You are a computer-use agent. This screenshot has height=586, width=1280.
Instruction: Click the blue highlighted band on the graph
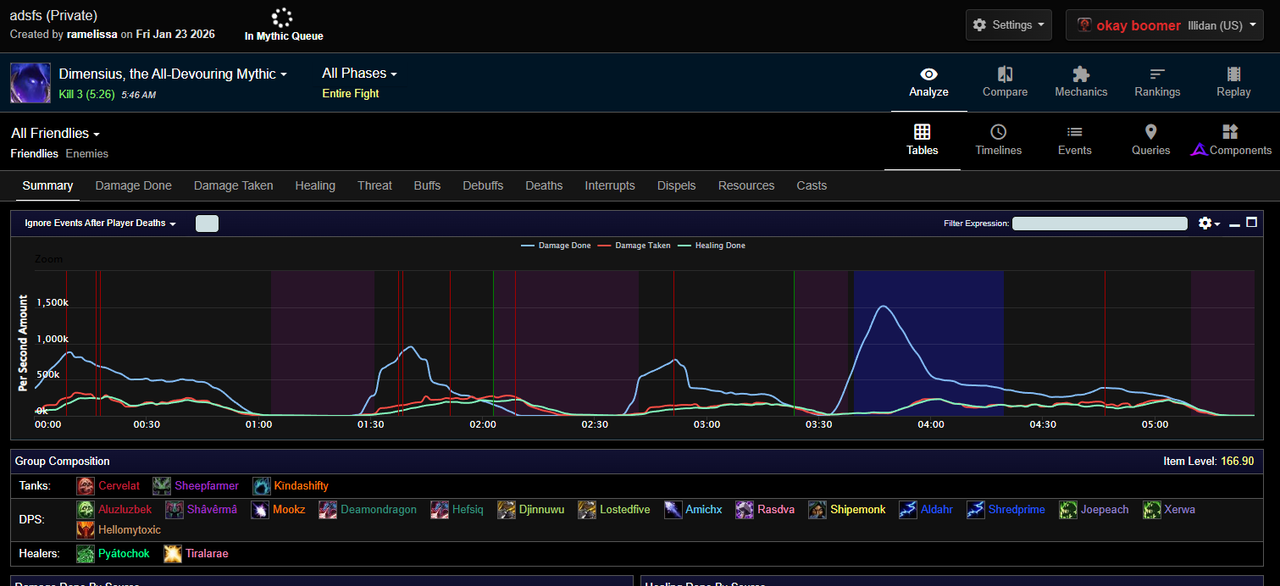[x=928, y=343]
